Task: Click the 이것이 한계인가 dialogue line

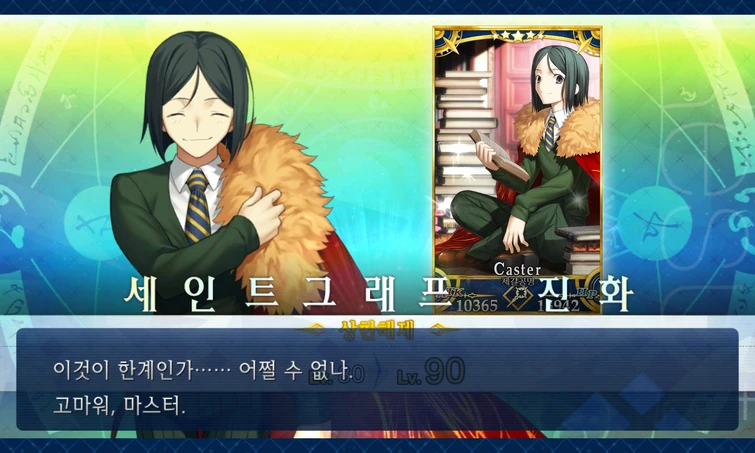Action: click(x=204, y=369)
